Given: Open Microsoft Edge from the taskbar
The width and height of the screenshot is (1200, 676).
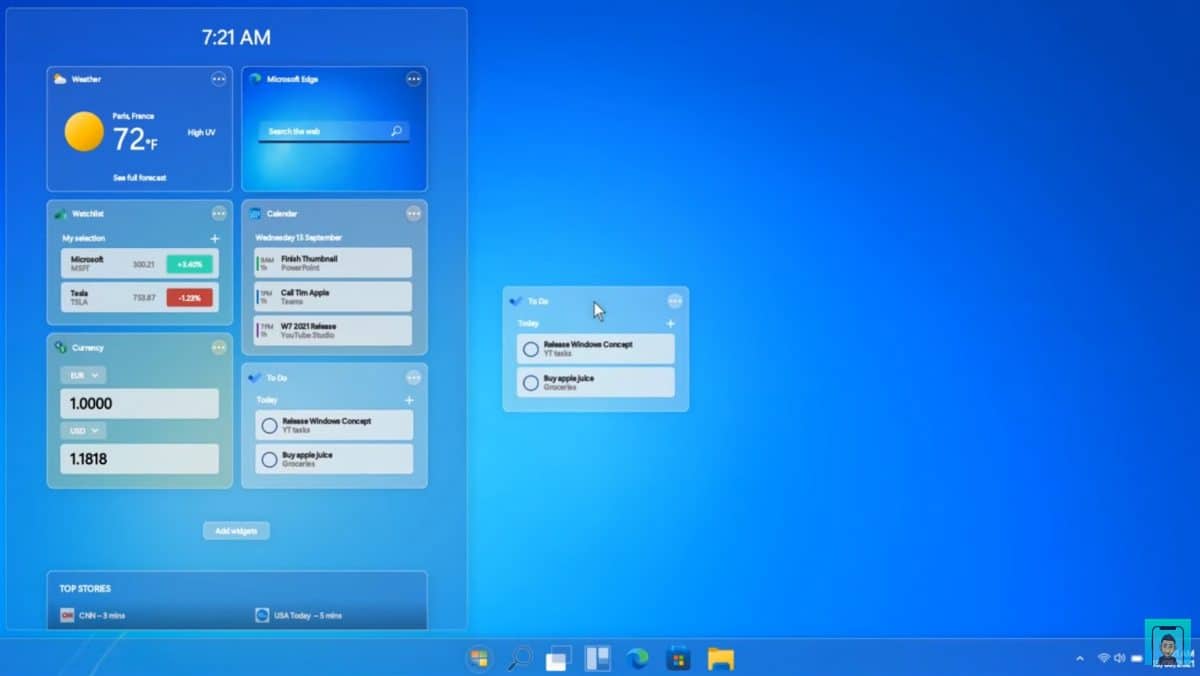Looking at the screenshot, I should (x=638, y=659).
